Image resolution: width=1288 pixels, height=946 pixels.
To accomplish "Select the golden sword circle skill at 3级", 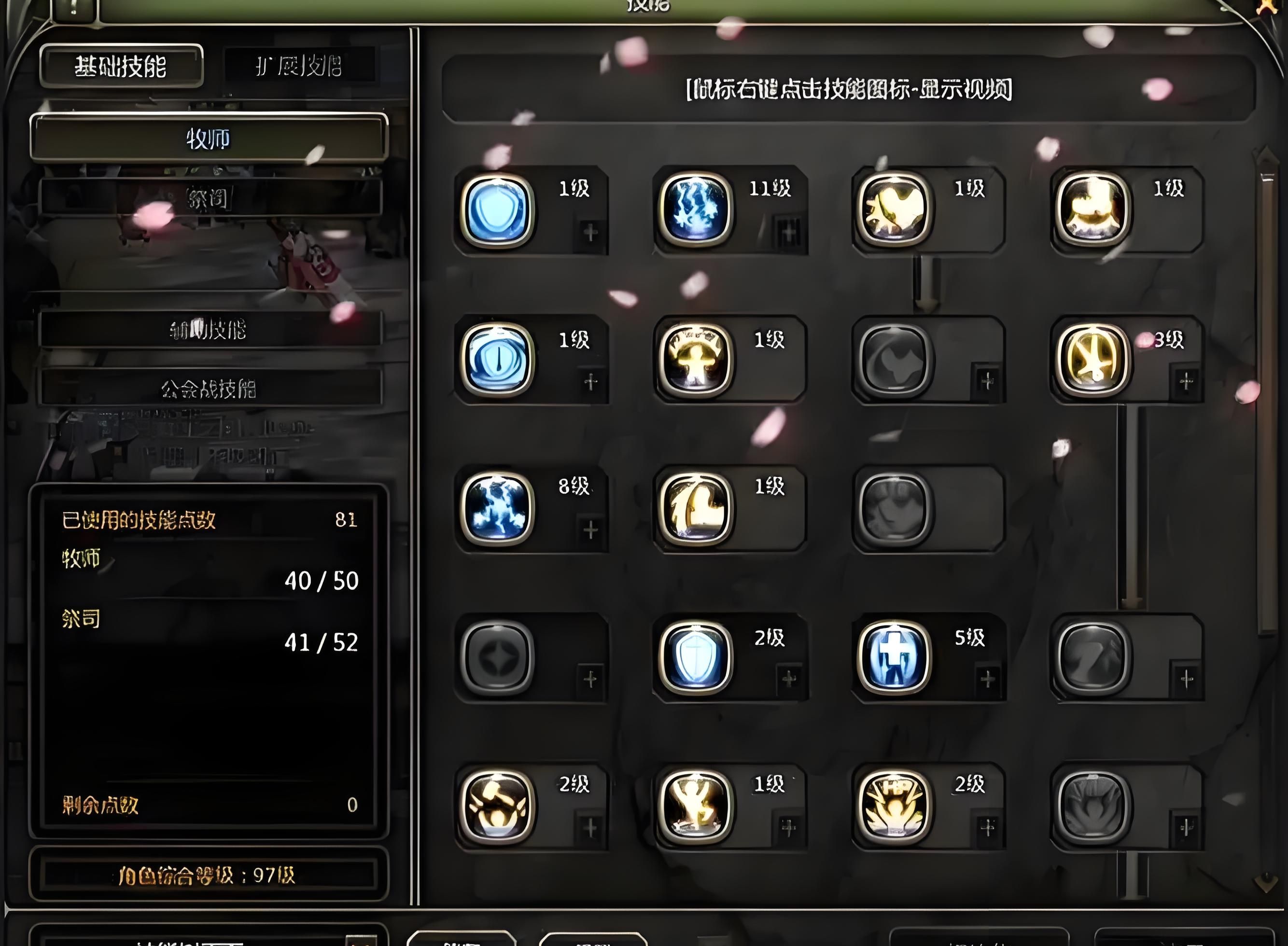I will 1092,360.
